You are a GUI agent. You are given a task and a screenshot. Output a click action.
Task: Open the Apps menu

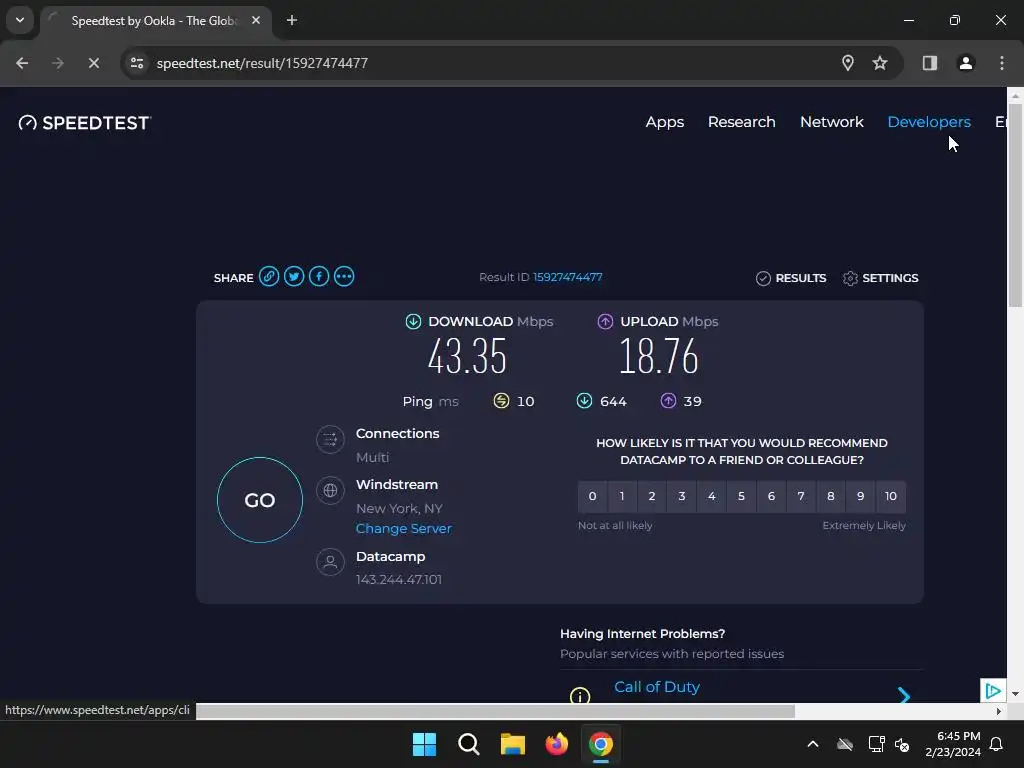coord(665,122)
